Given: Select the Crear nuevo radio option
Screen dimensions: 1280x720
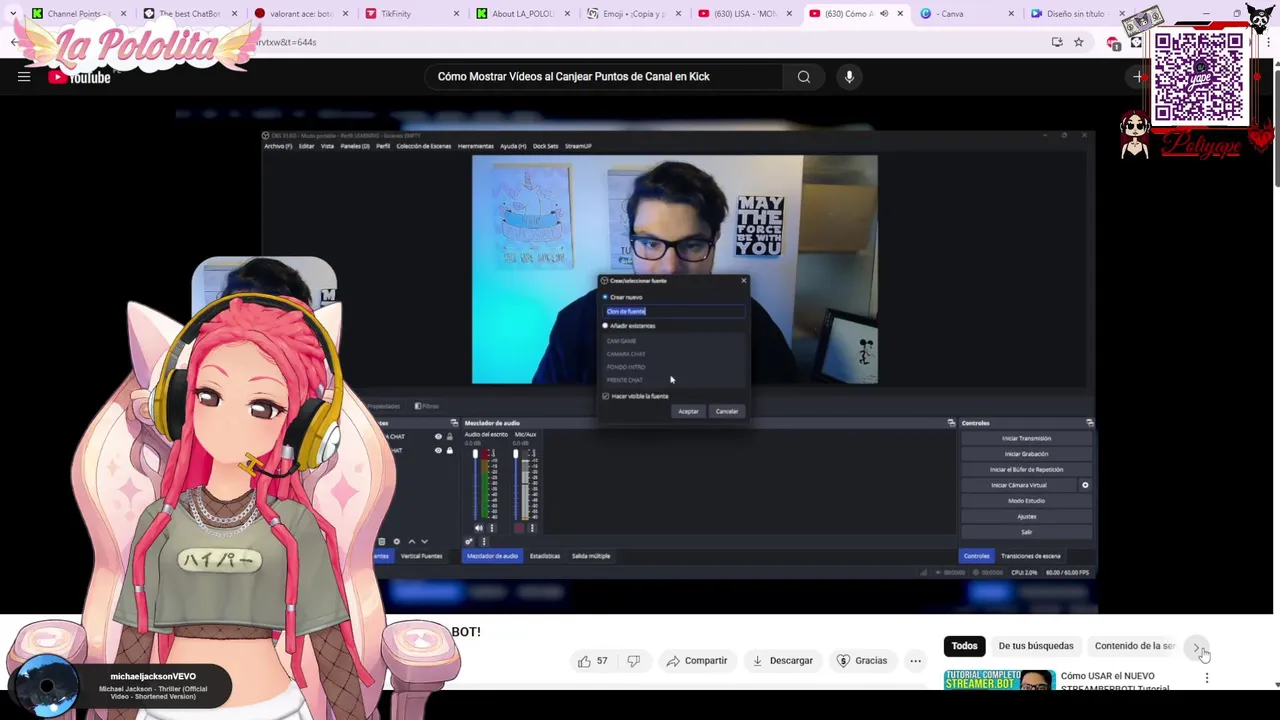Looking at the screenshot, I should (605, 297).
